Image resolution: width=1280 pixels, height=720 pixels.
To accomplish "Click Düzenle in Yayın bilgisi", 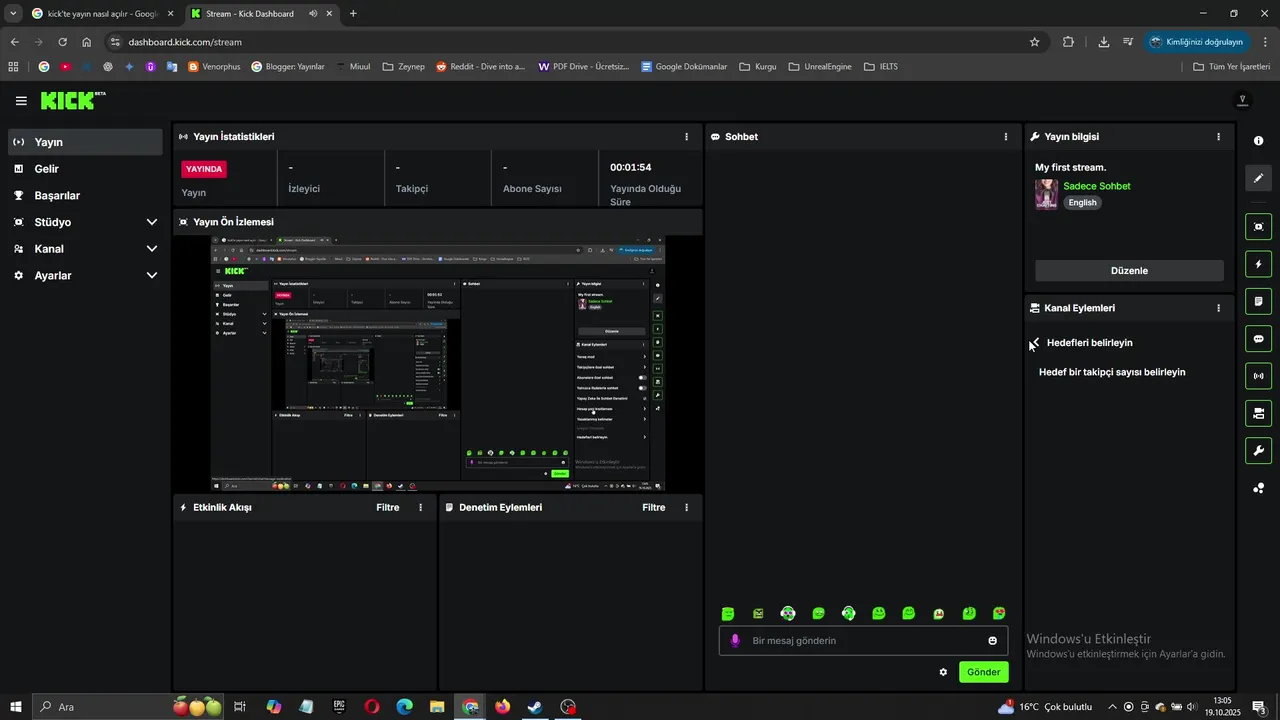I will tap(1129, 271).
